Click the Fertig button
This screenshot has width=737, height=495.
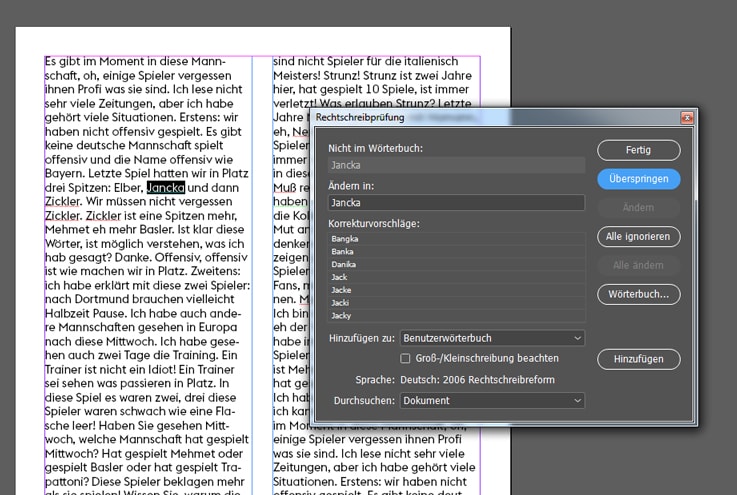tap(638, 150)
